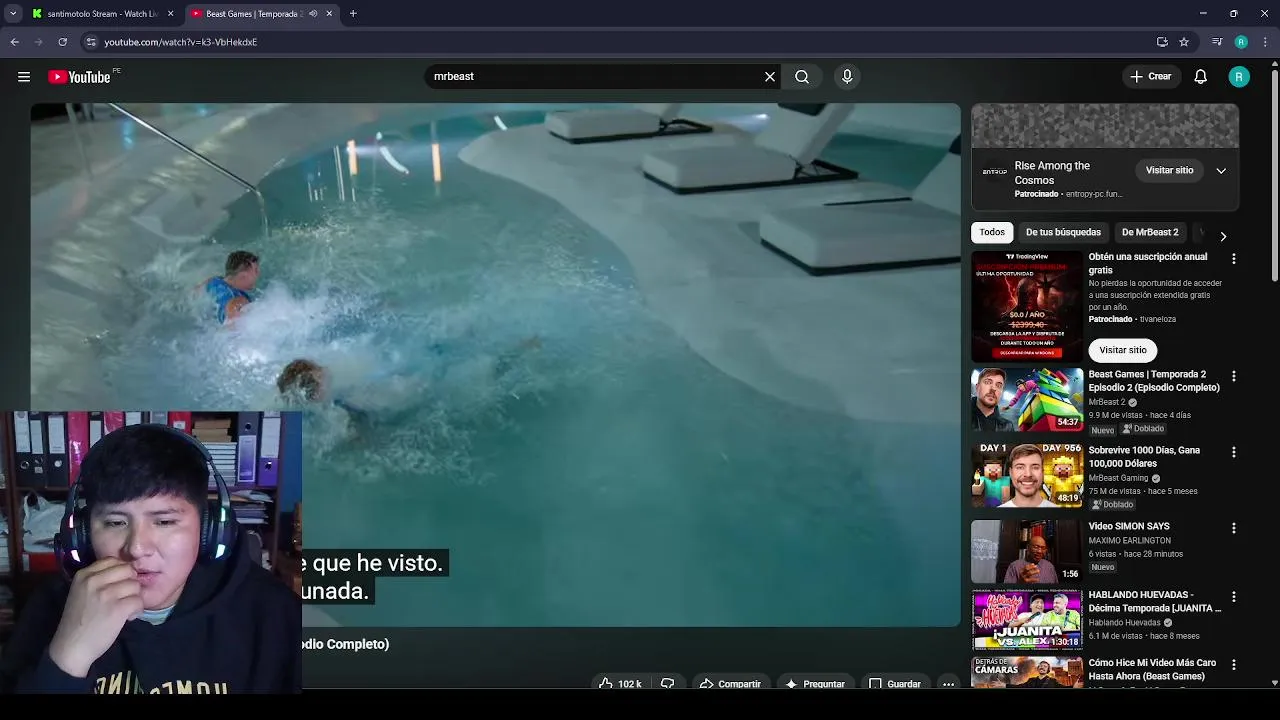Open the Chrome profile avatar

point(1241,42)
